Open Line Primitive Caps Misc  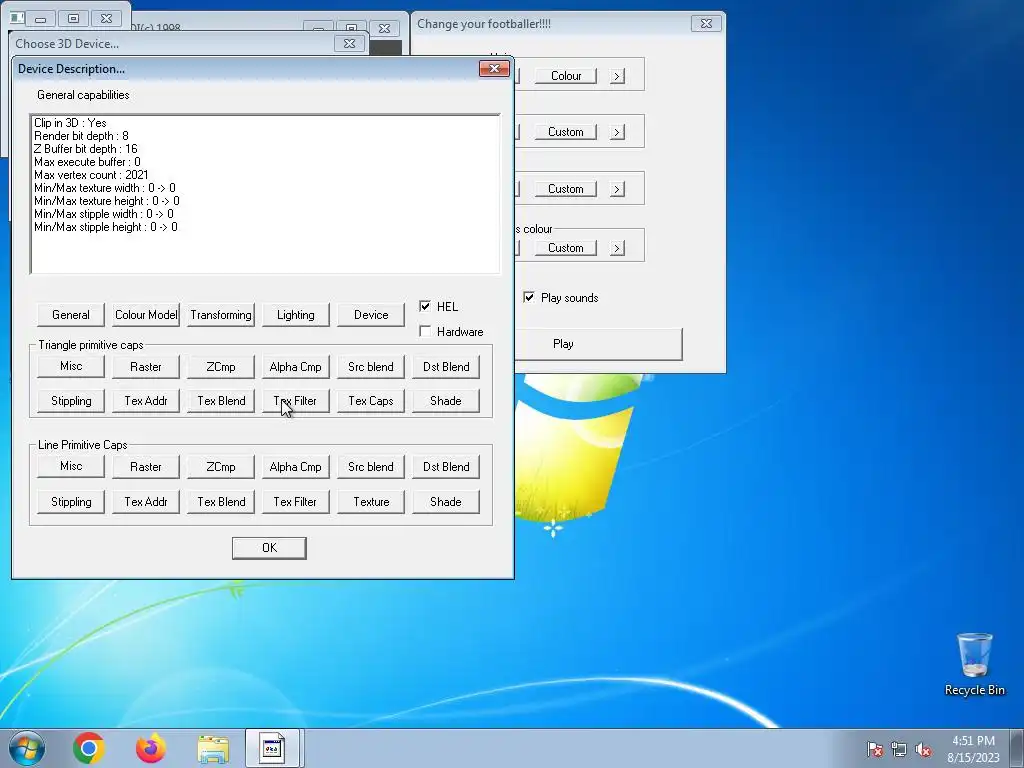(x=71, y=466)
